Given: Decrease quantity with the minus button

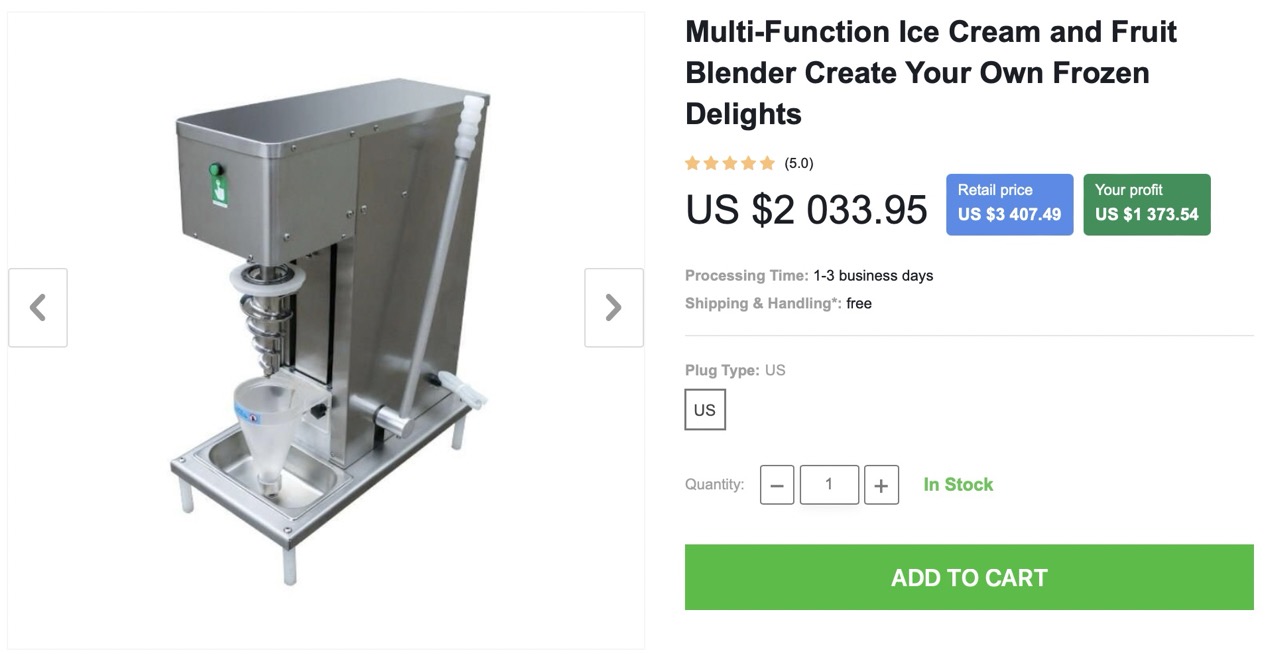Looking at the screenshot, I should tap(777, 485).
